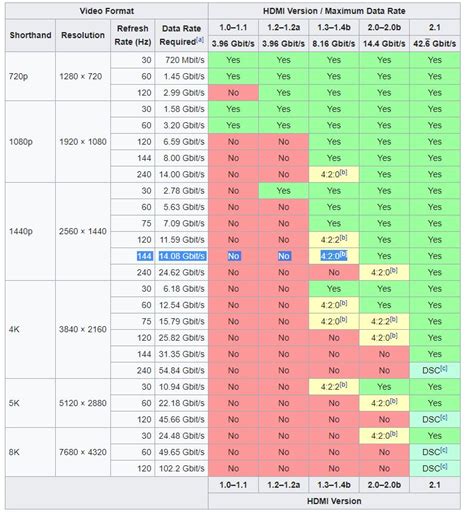Click the Video Format header cell
The width and height of the screenshot is (474, 518).
coord(107,11)
